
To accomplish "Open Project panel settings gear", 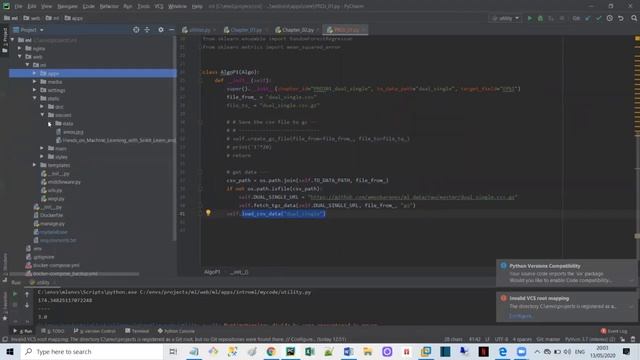I will (x=161, y=30).
